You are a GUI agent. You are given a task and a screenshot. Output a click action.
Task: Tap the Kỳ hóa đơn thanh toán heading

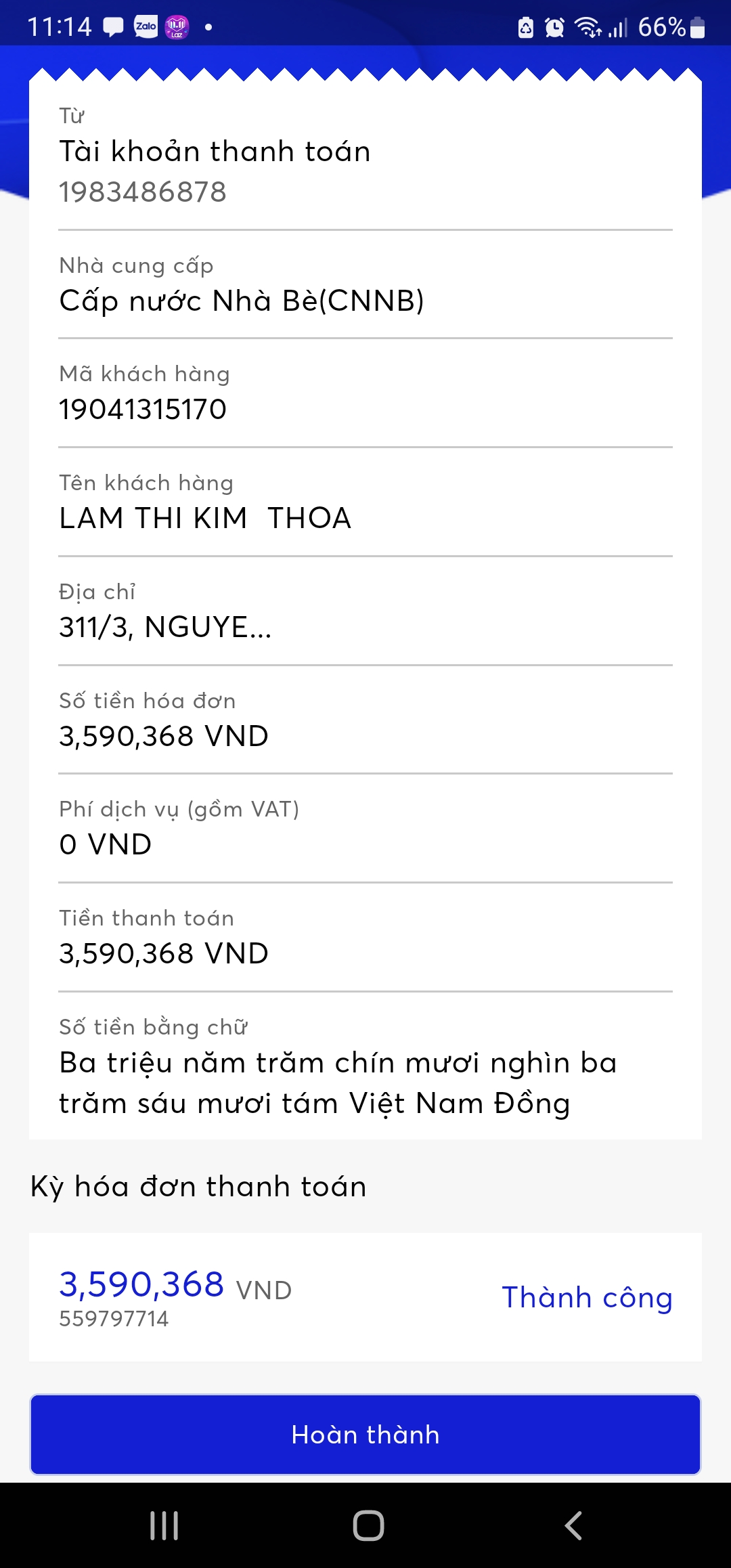[198, 1187]
